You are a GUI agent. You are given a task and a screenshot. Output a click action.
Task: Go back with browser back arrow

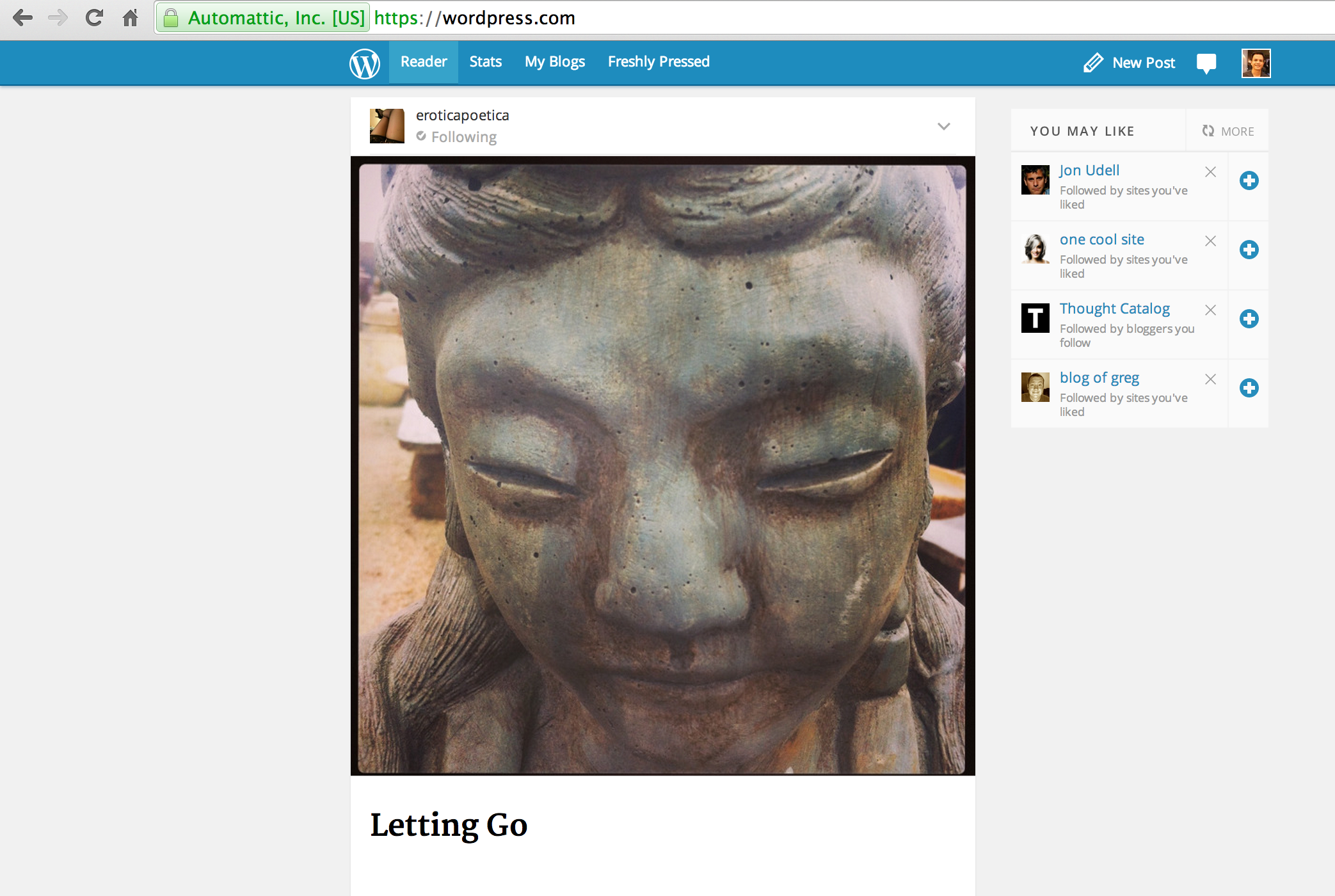tap(23, 18)
